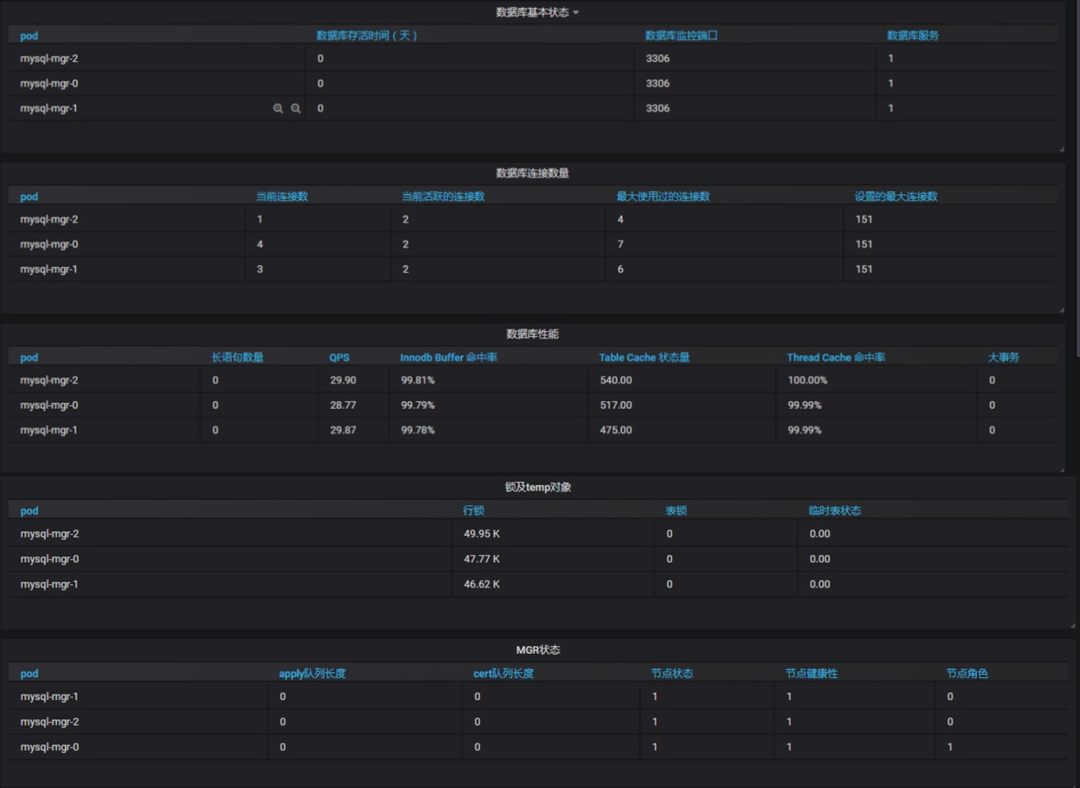
Task: Click resize handle of 数据库连接数量 panel
Action: pos(1061,309)
